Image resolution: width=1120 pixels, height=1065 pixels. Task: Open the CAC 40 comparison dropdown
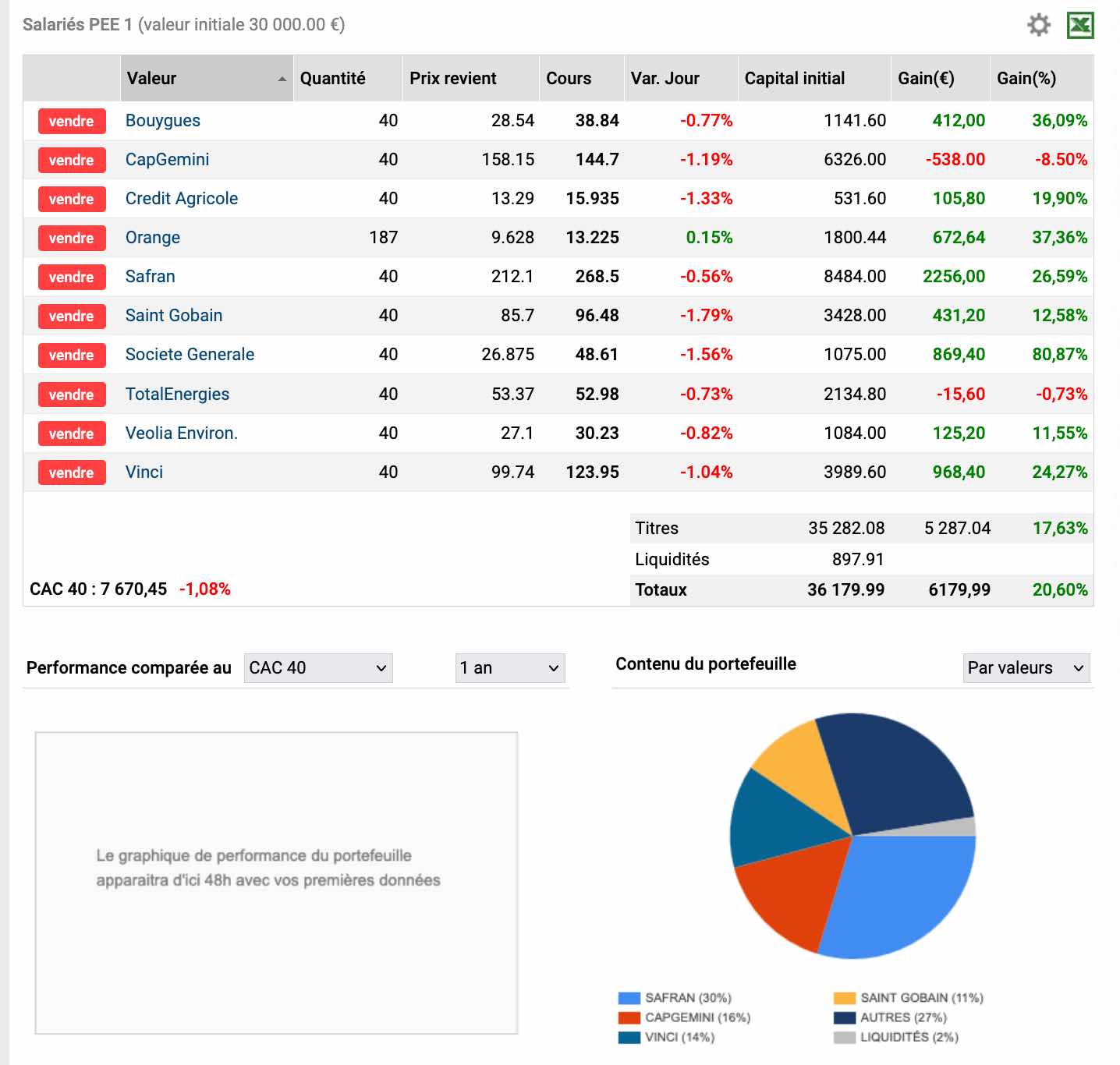tap(317, 668)
